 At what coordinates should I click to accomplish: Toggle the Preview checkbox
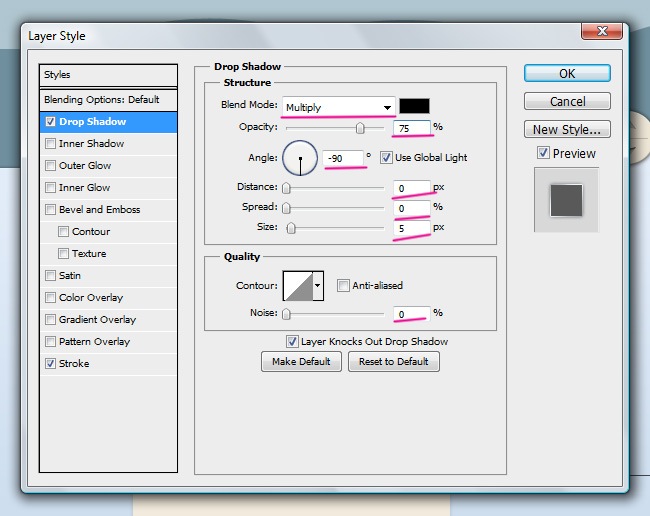pyautogui.click(x=543, y=153)
